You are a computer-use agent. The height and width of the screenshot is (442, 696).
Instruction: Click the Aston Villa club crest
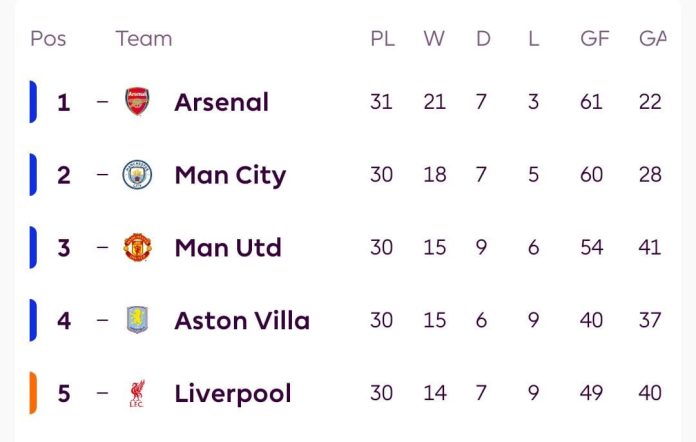[x=137, y=320]
